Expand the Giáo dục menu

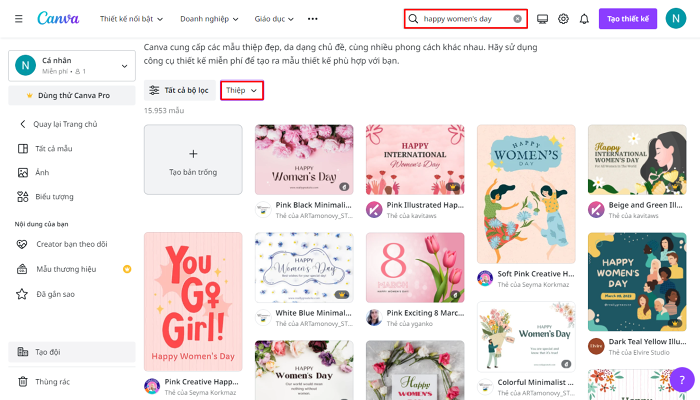tap(274, 19)
